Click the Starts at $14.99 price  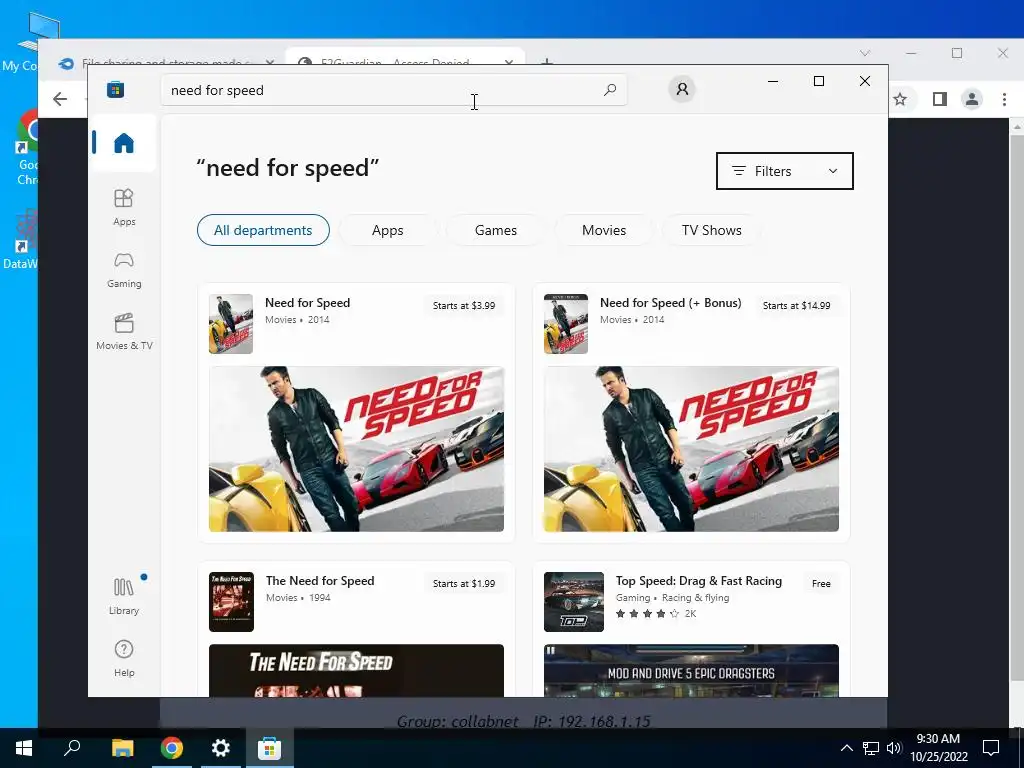pyautogui.click(x=796, y=305)
